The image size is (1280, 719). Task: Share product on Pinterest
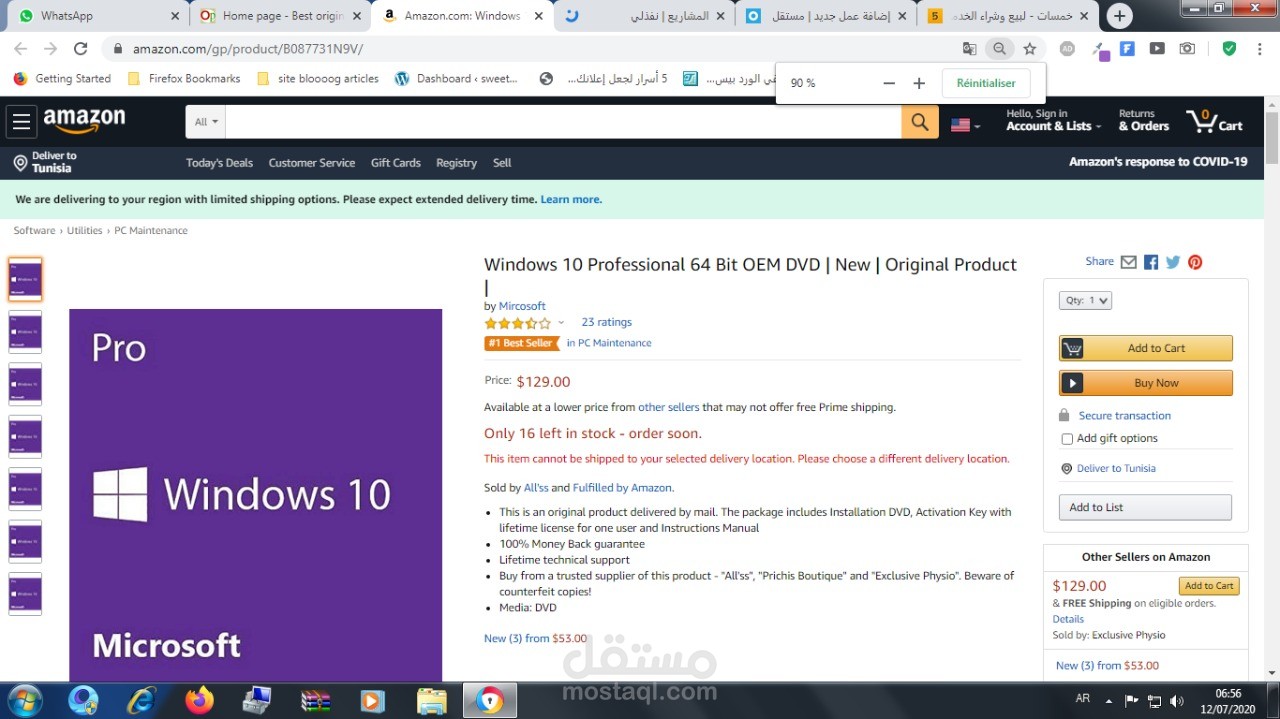point(1195,262)
